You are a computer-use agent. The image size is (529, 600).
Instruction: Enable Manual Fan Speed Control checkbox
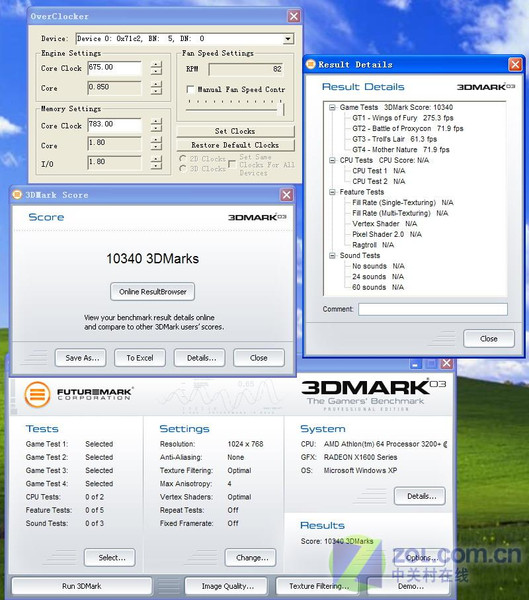coord(190,90)
